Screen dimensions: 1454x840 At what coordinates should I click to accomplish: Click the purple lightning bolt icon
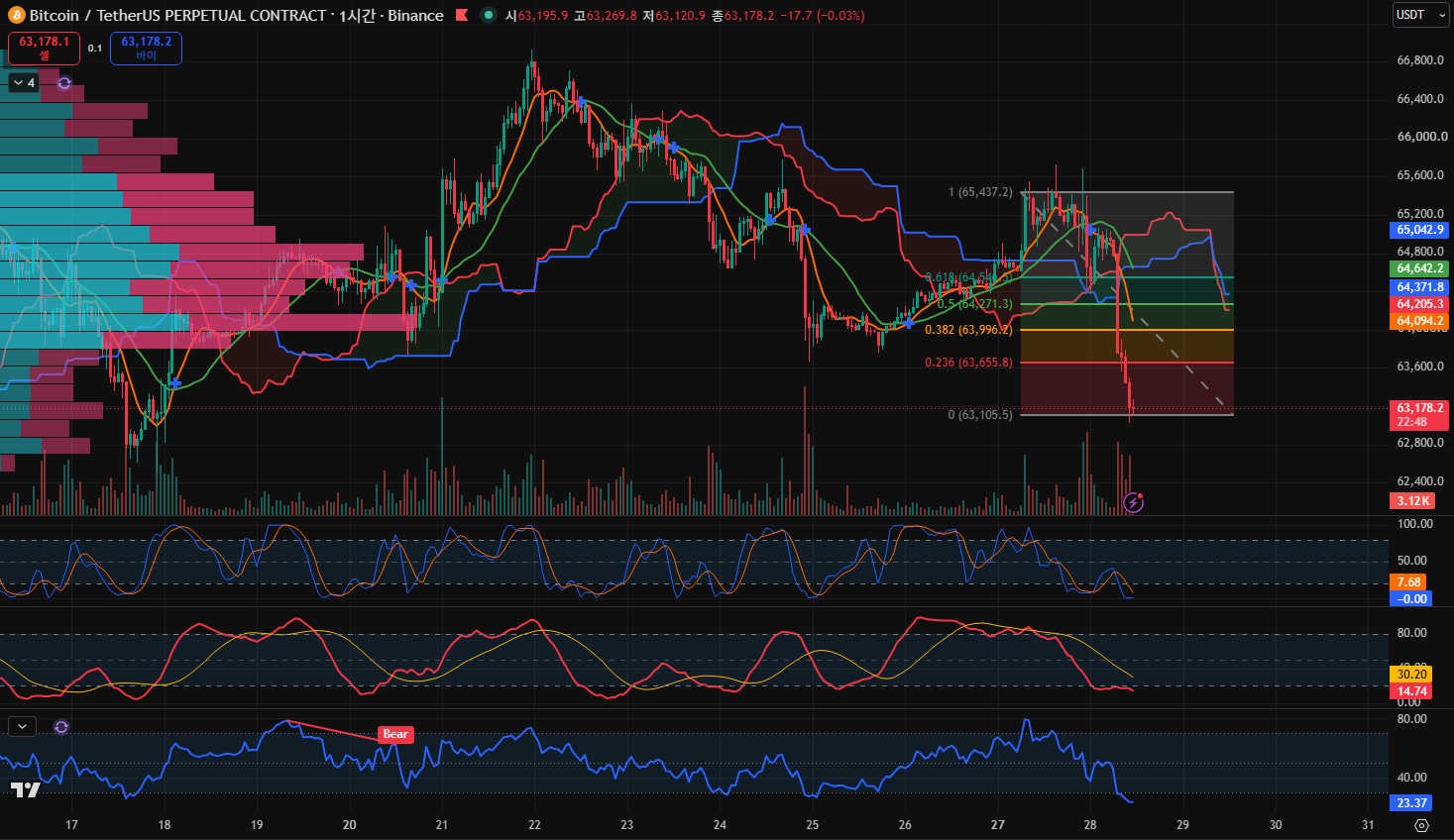pyautogui.click(x=1134, y=502)
